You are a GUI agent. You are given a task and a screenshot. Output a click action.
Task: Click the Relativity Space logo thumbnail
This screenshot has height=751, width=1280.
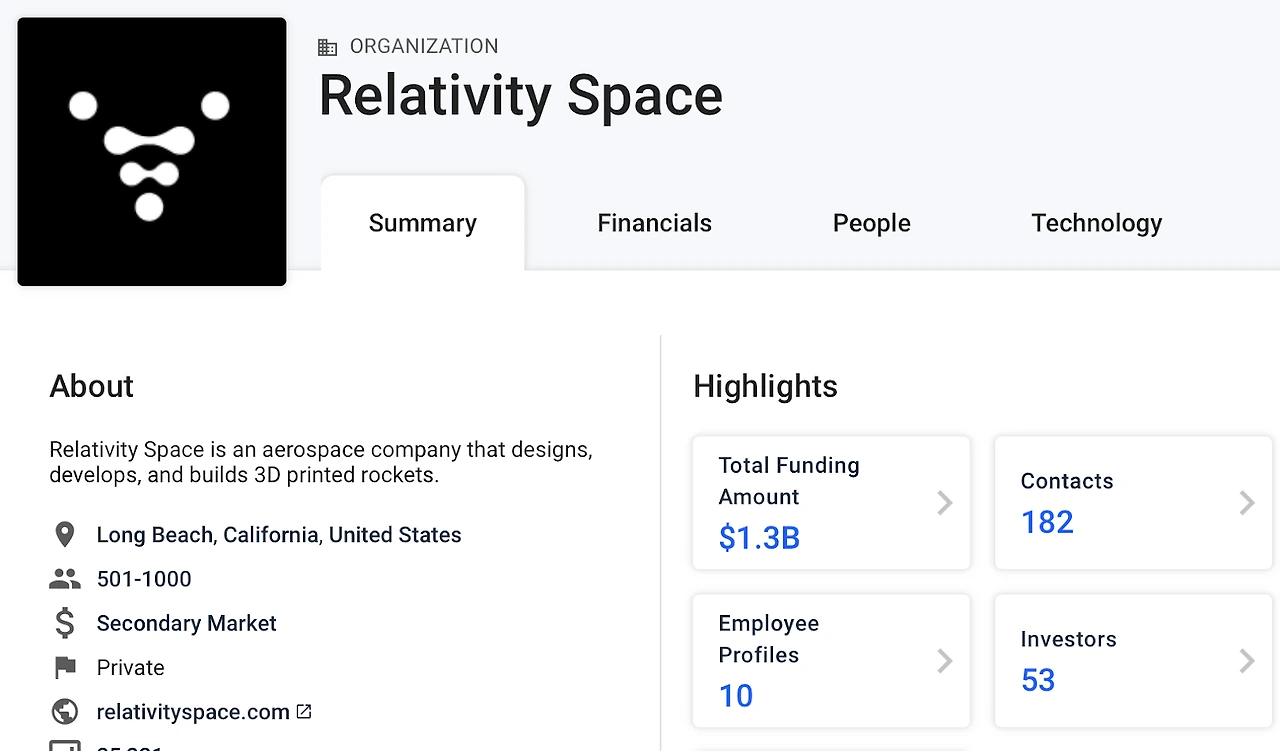(x=152, y=152)
